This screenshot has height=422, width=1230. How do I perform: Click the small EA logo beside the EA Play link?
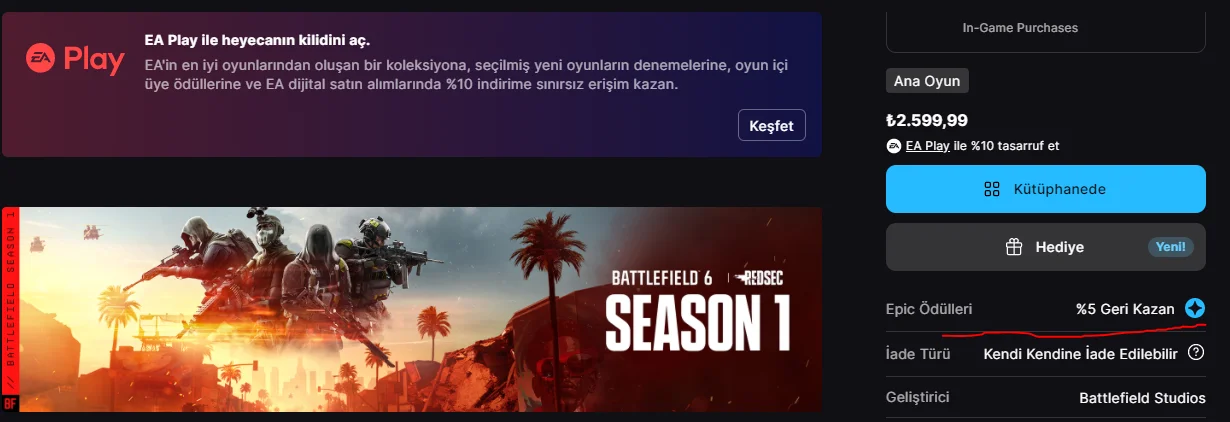point(894,146)
